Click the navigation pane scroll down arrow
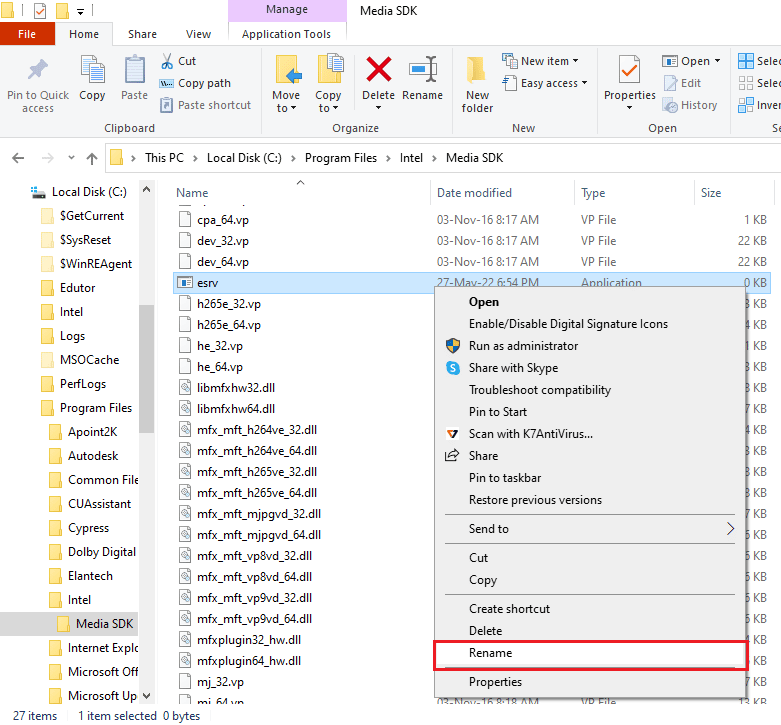Image resolution: width=781 pixels, height=725 pixels. pos(146,695)
